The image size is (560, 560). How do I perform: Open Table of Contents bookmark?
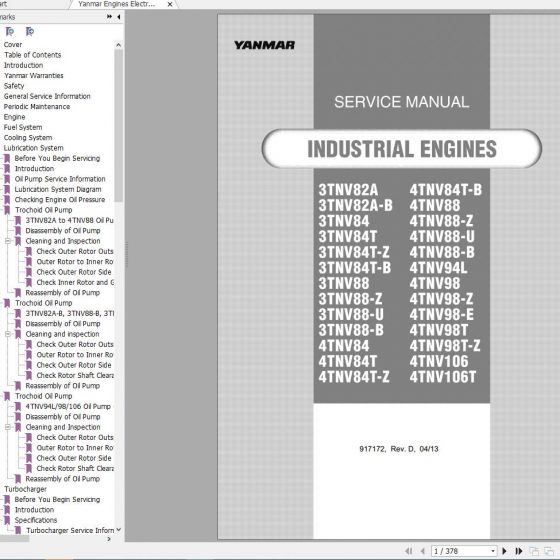pos(32,55)
